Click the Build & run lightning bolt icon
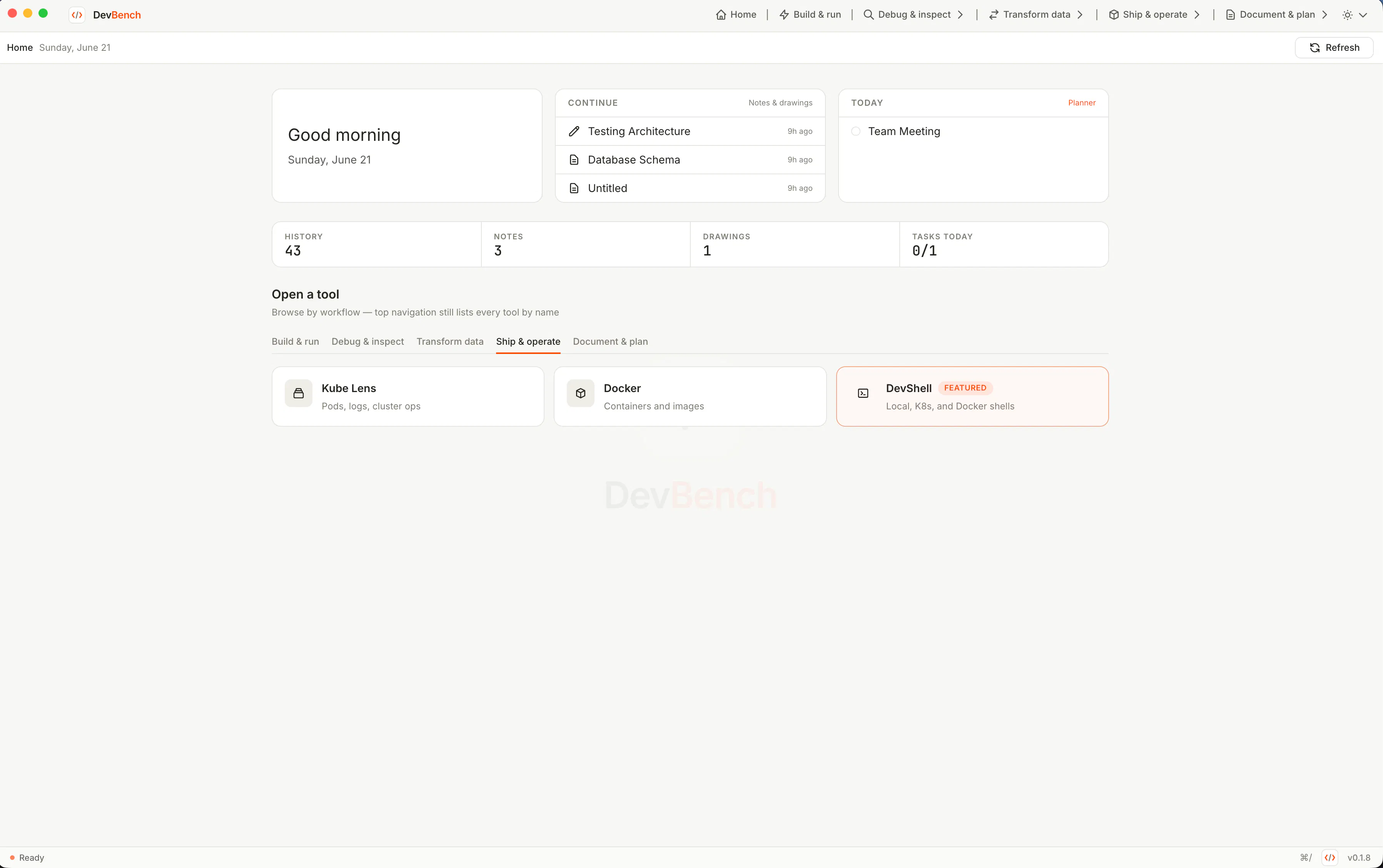The height and width of the screenshot is (868, 1383). tap(784, 15)
